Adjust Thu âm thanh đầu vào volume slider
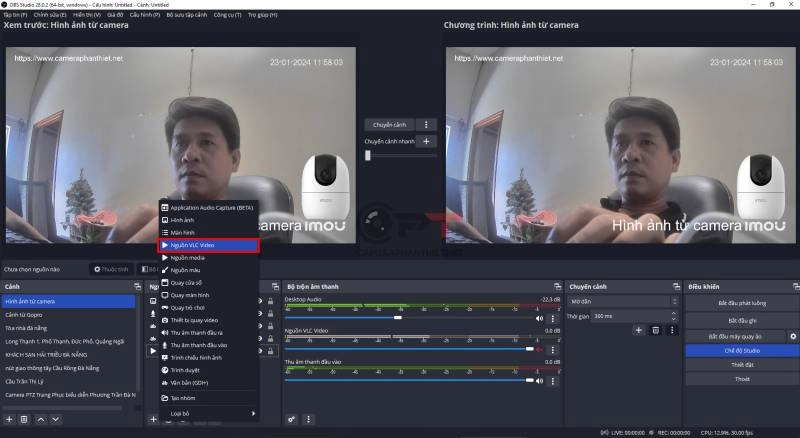Screen dimensions: 800x438 click(530, 380)
